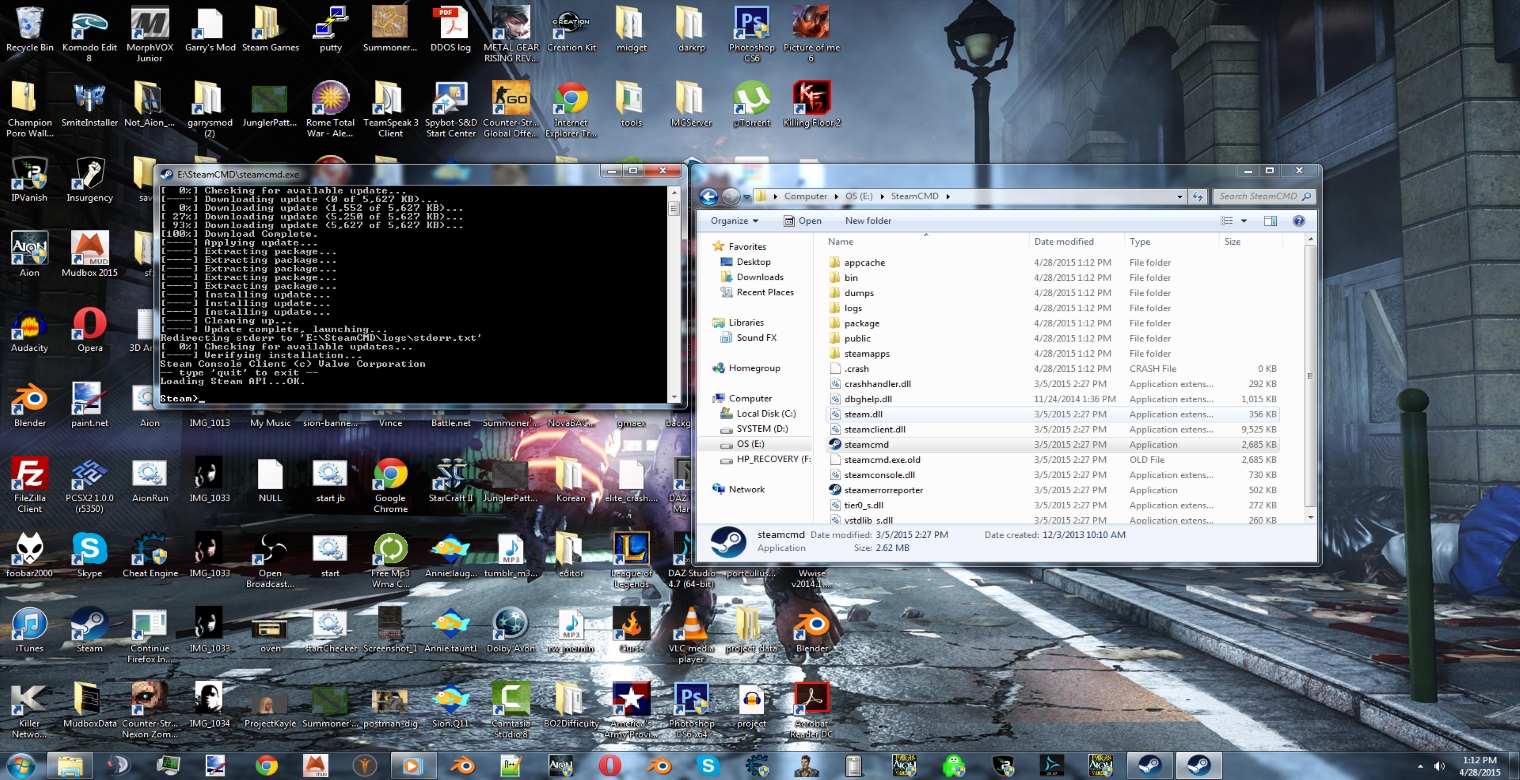This screenshot has height=780, width=1520.
Task: Click the Open button in Explorer toolbar
Action: pyautogui.click(x=803, y=221)
